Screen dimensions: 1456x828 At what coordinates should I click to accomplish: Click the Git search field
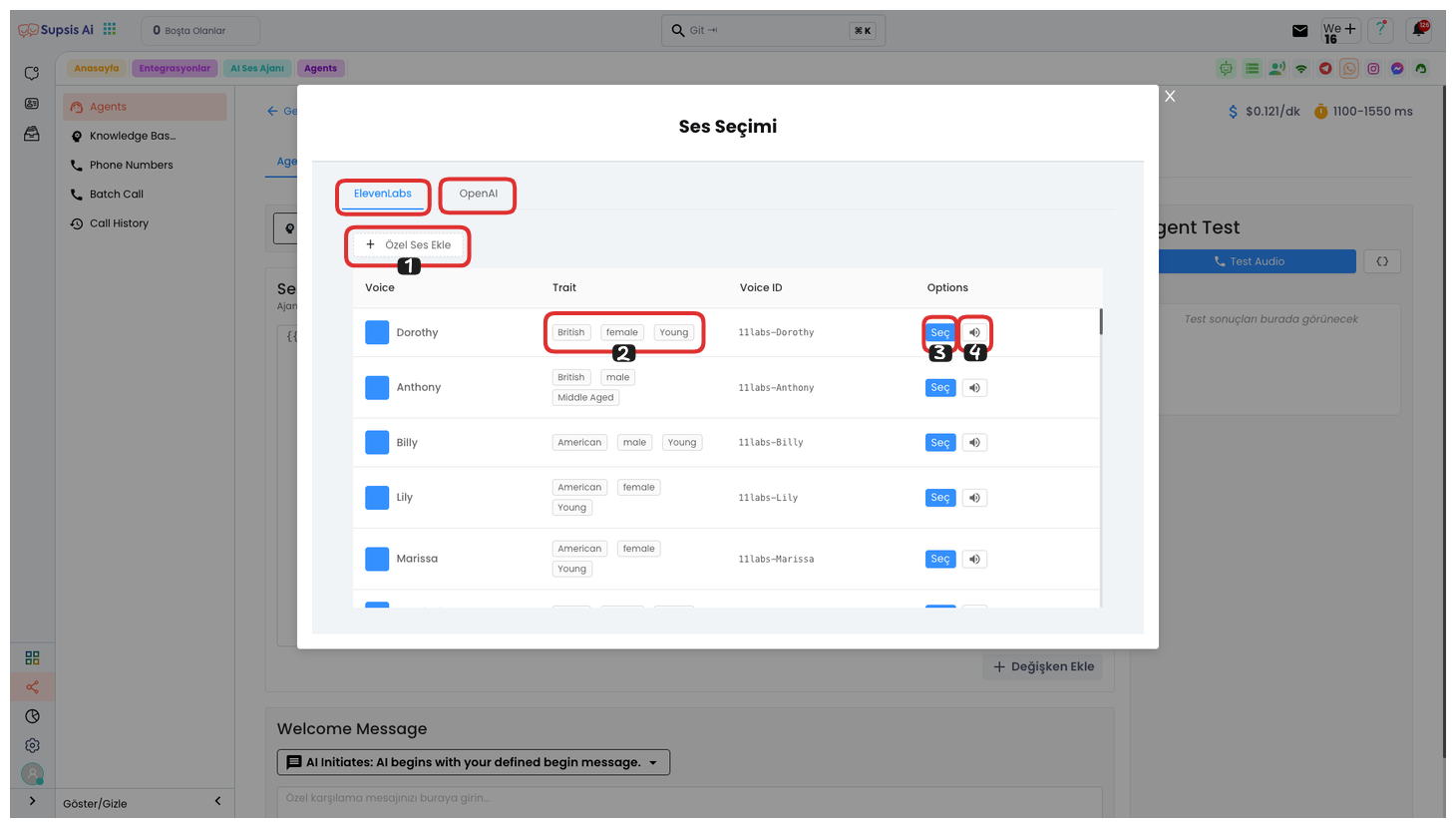(x=773, y=30)
